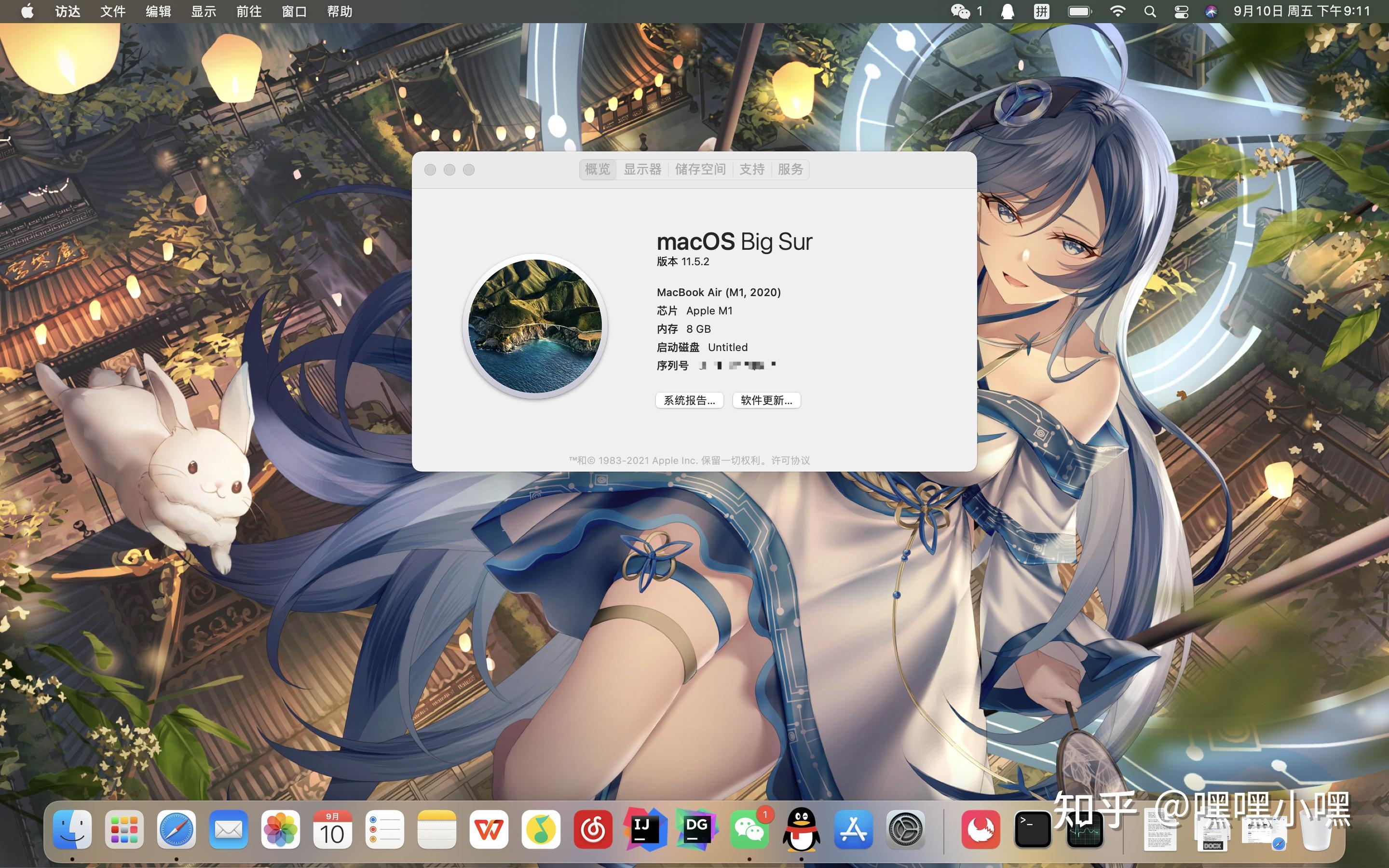Open WeChat with badge in the Dock

click(x=749, y=829)
